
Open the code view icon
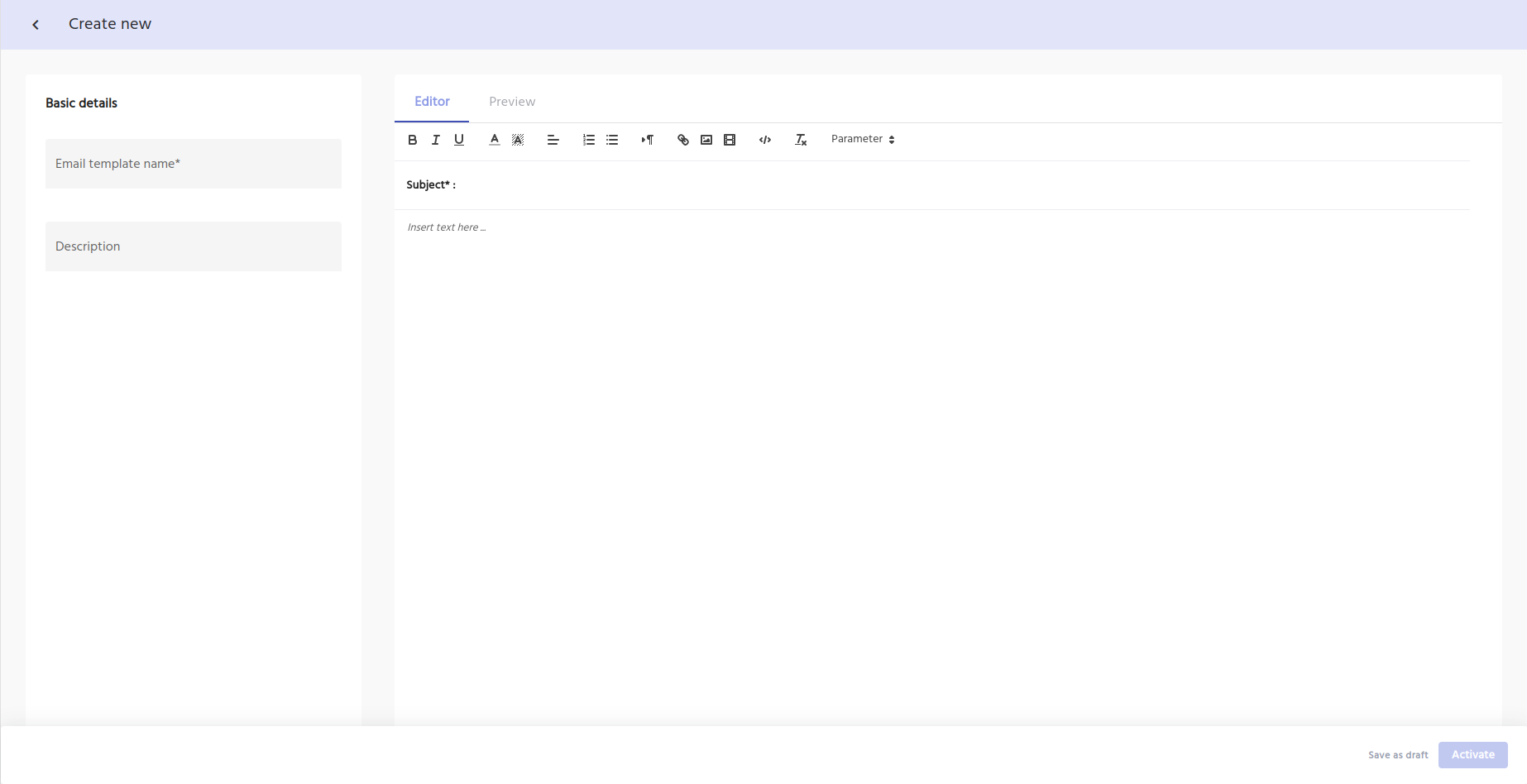(765, 140)
